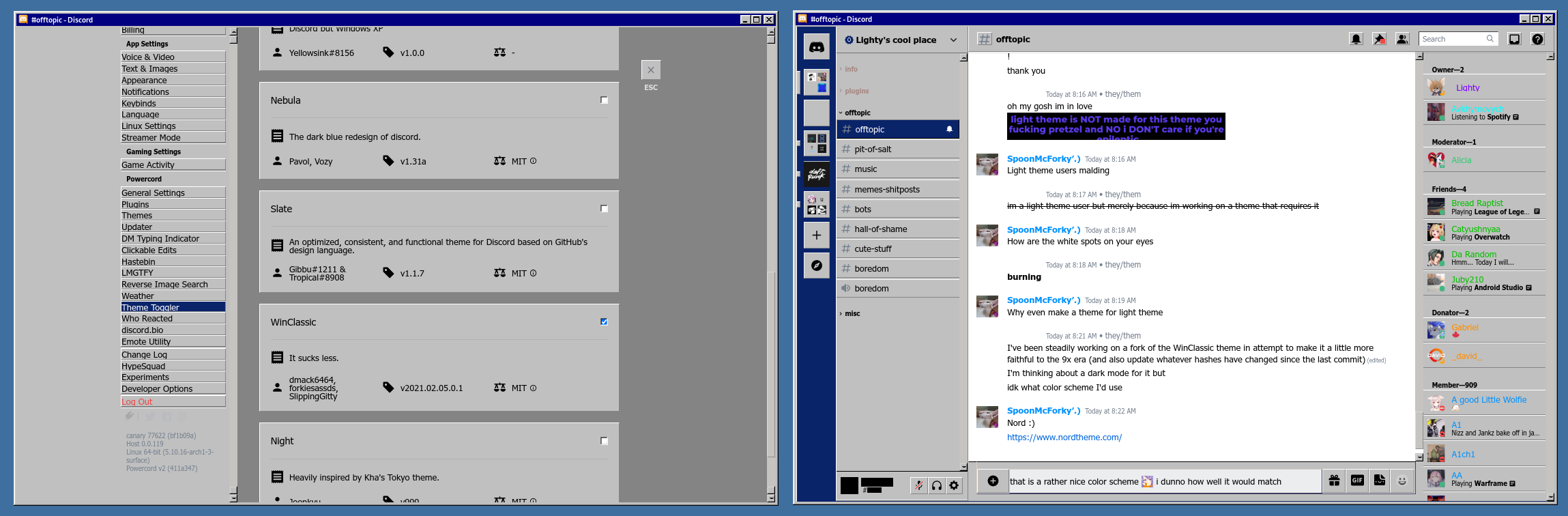1568x516 pixels.
Task: Open member Gabriel's profile
Action: click(1485, 330)
